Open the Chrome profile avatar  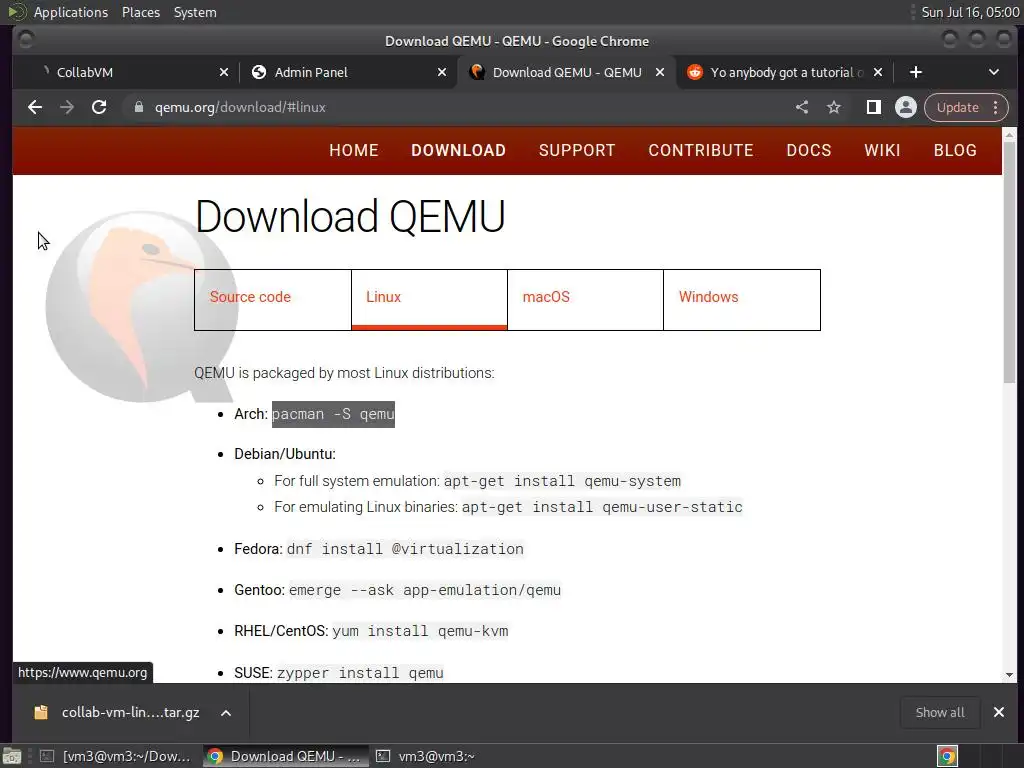(906, 107)
